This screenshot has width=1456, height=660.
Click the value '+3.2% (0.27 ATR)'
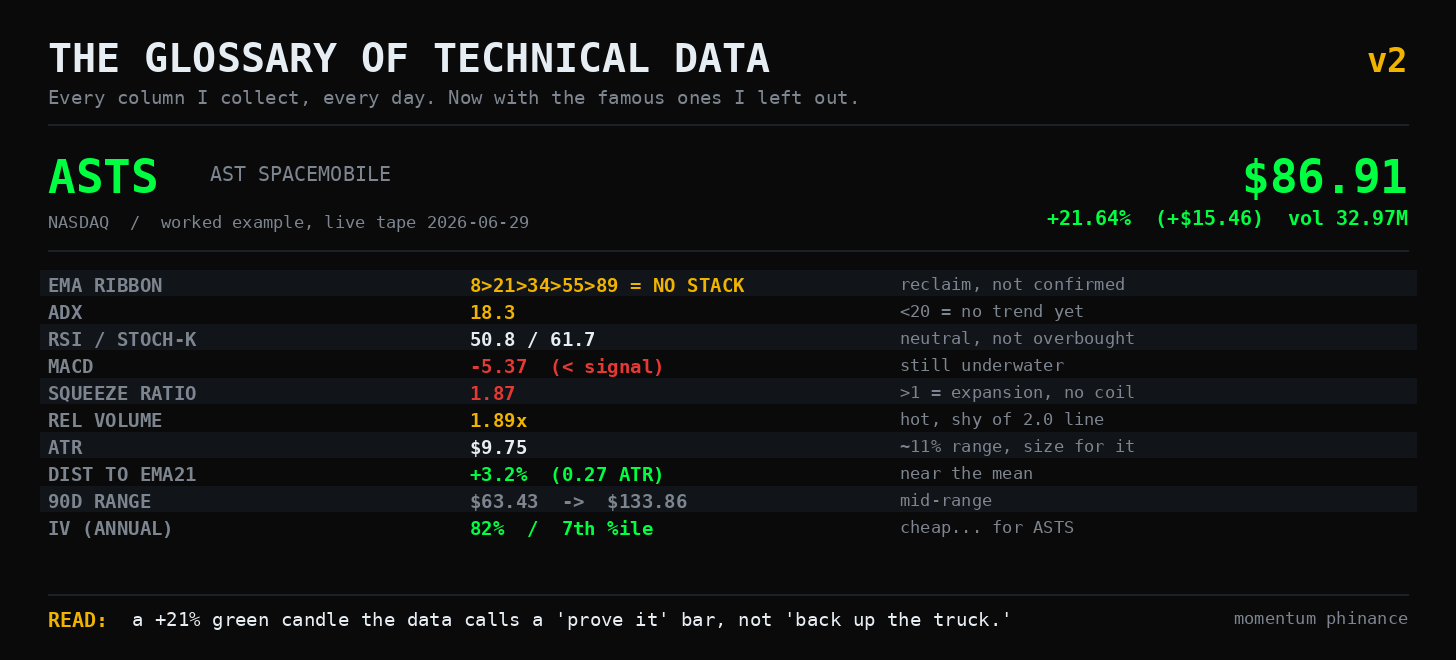tap(567, 475)
